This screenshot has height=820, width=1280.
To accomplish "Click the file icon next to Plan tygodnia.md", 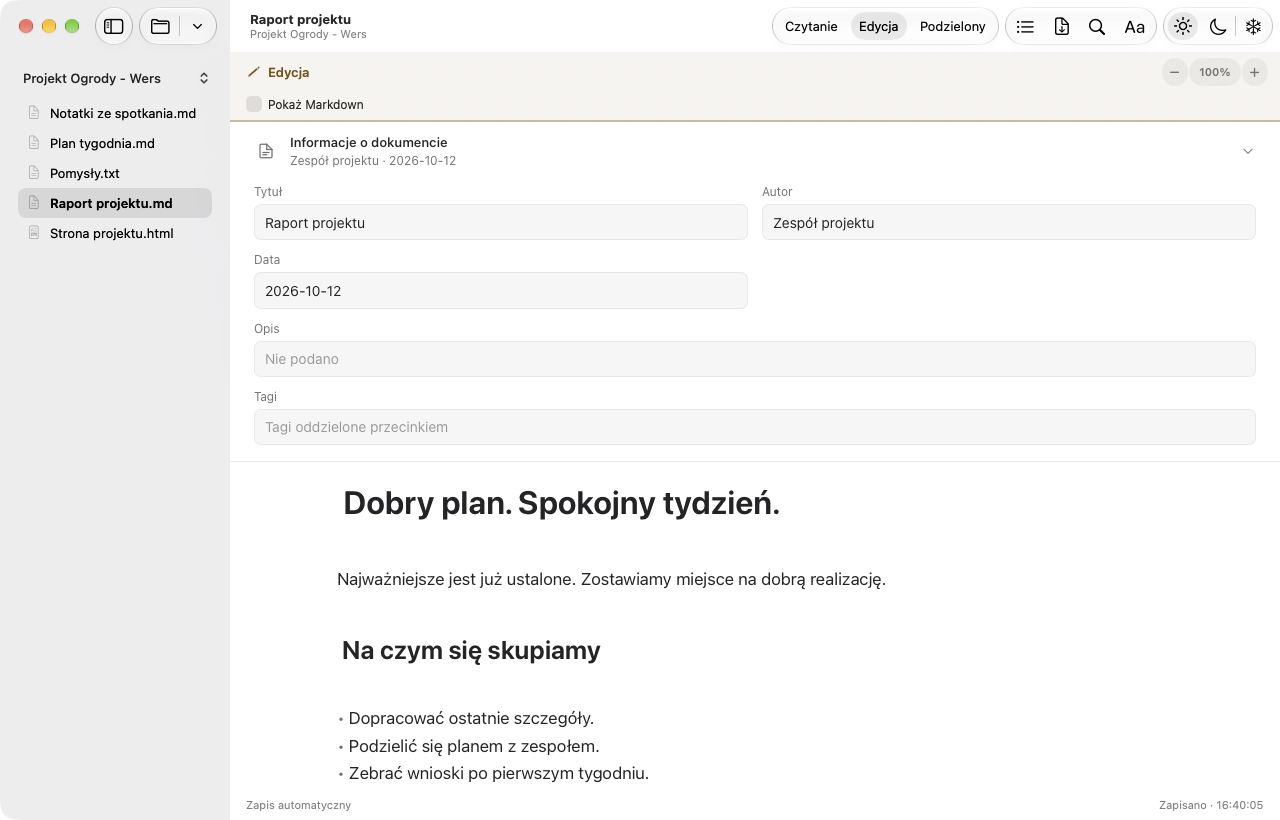I will pyautogui.click(x=34, y=143).
